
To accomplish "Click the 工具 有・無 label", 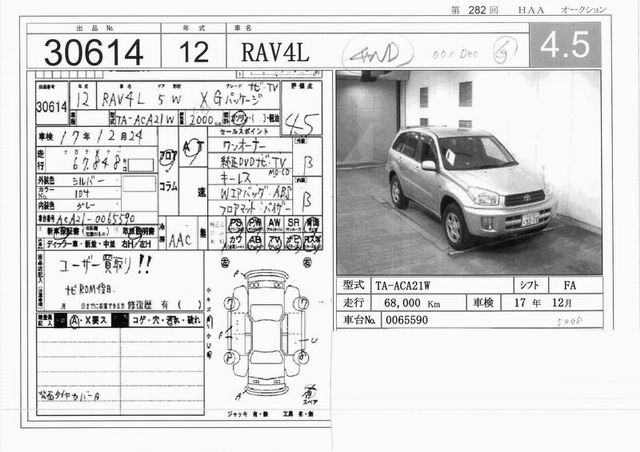I will pos(298,414).
